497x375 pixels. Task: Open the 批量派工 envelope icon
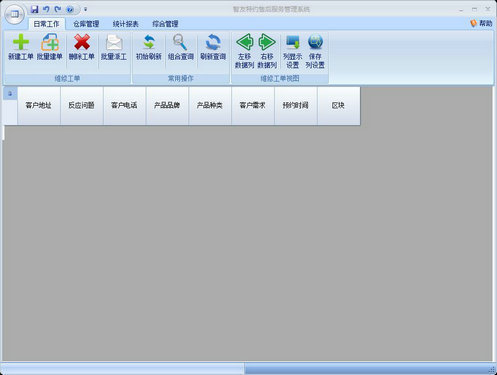(x=114, y=42)
